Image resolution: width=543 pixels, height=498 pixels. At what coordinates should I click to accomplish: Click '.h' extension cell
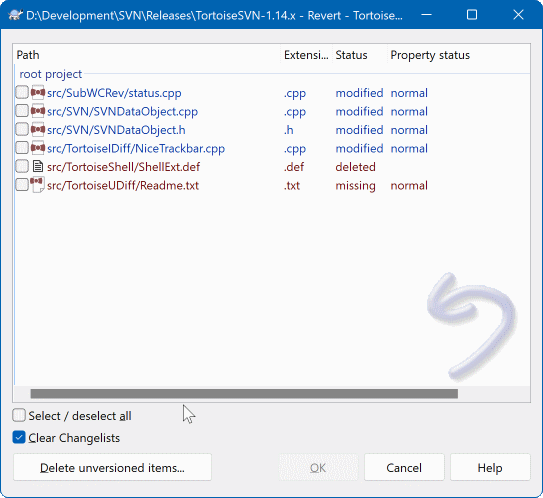(x=289, y=130)
